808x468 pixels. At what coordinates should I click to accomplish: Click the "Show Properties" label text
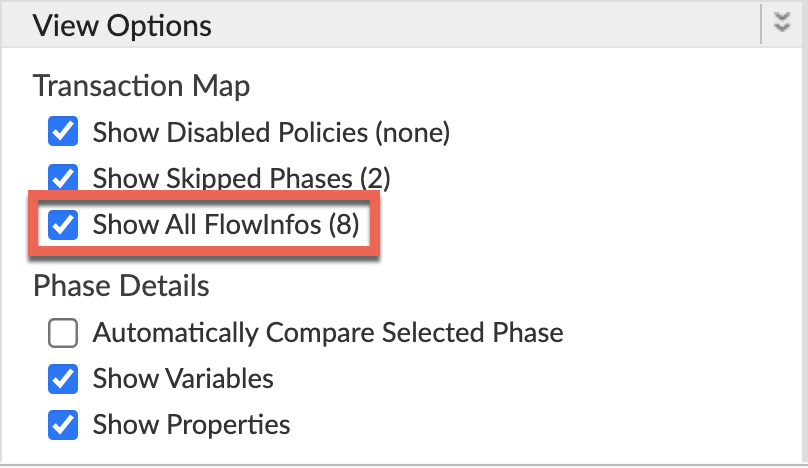pyautogui.click(x=191, y=425)
